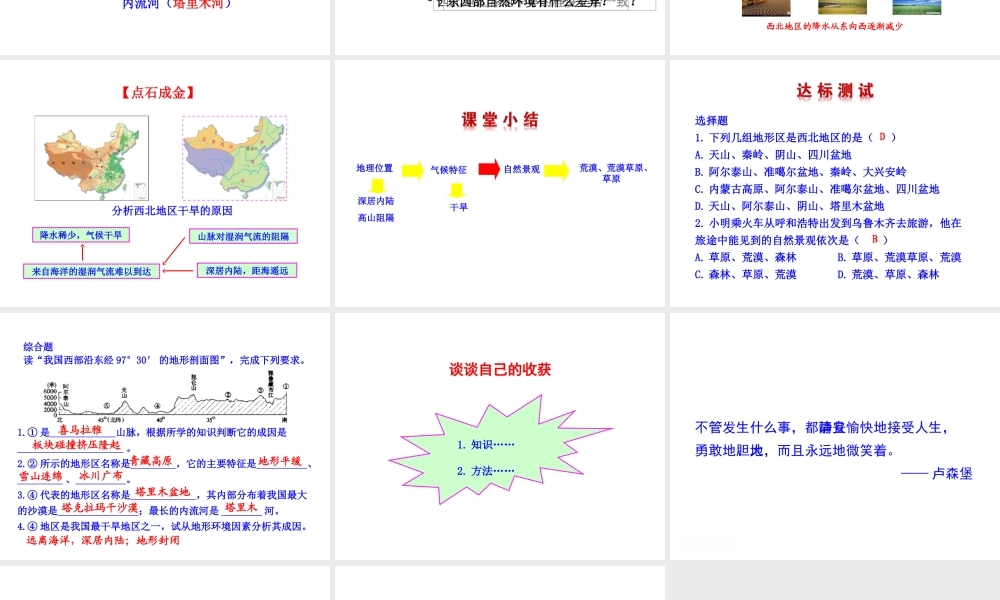Screen dimensions: 1000x600
Task: Click the 高山阻隔 text
Action: click(x=376, y=218)
